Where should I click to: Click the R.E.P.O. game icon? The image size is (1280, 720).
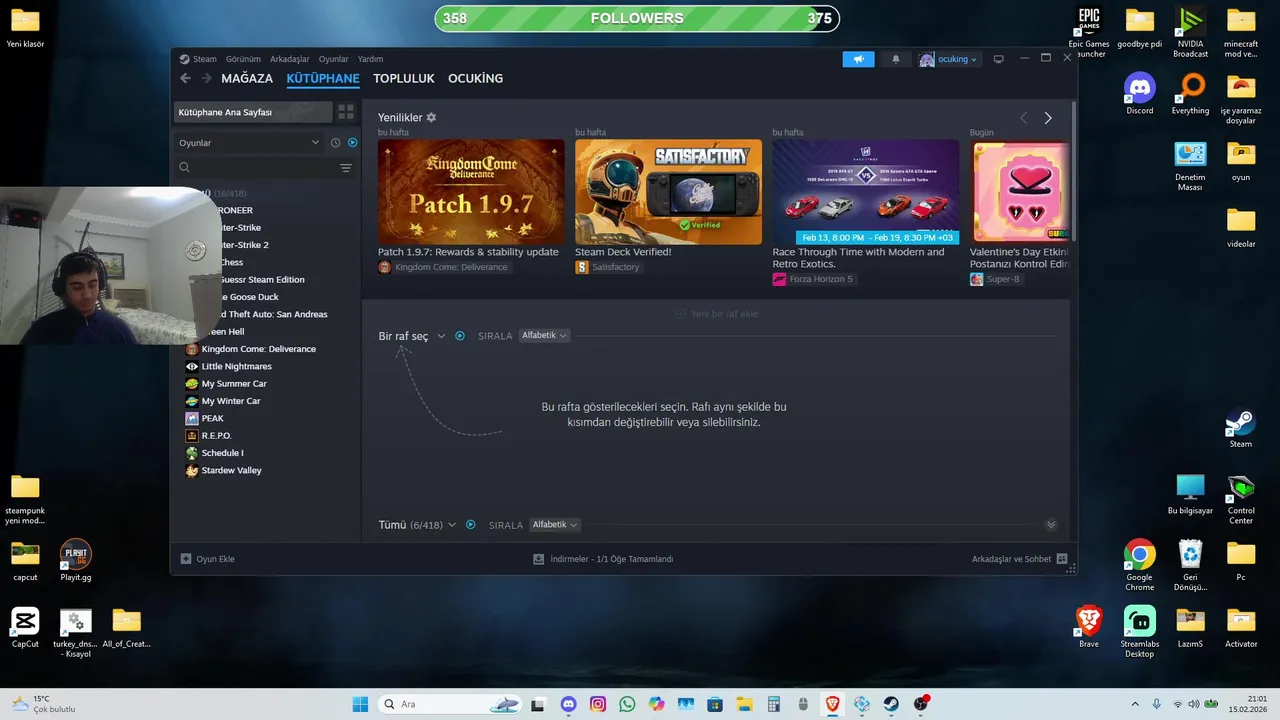192,436
